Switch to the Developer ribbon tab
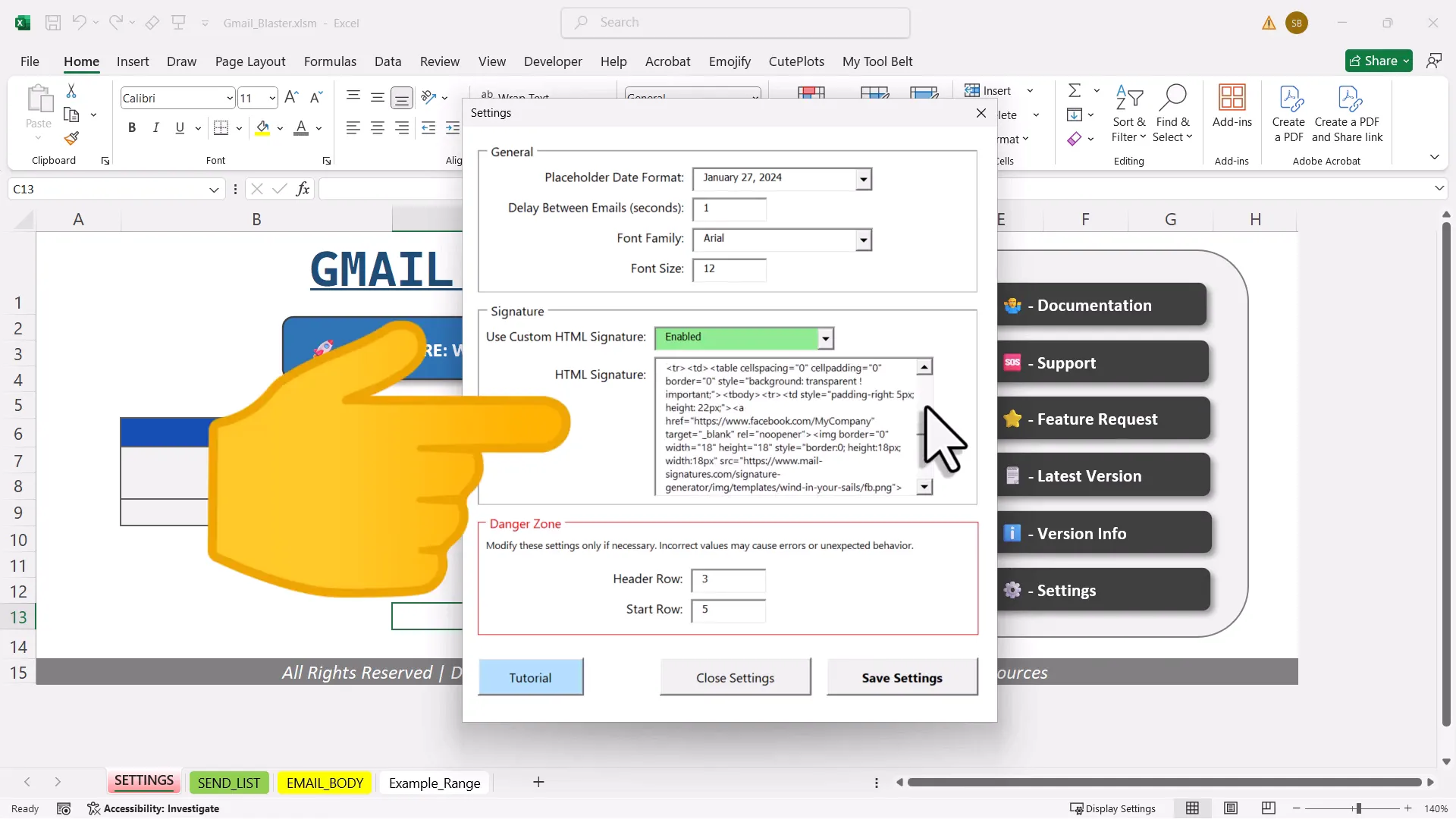Image resolution: width=1456 pixels, height=819 pixels. coord(553,61)
